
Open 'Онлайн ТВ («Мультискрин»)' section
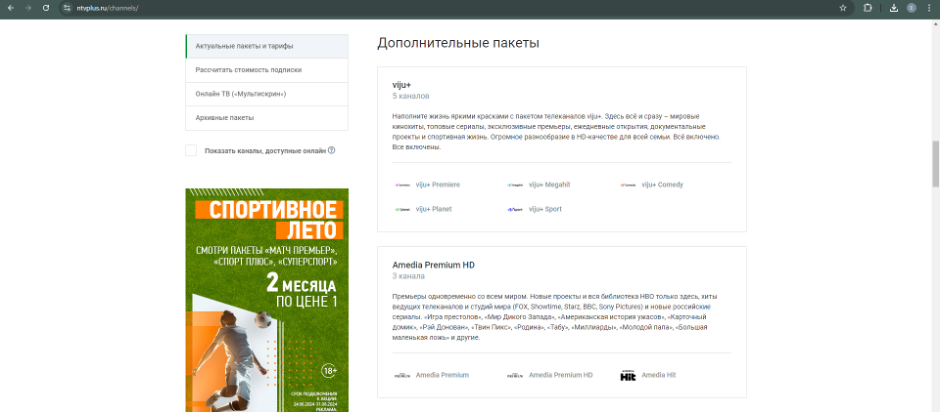266,94
